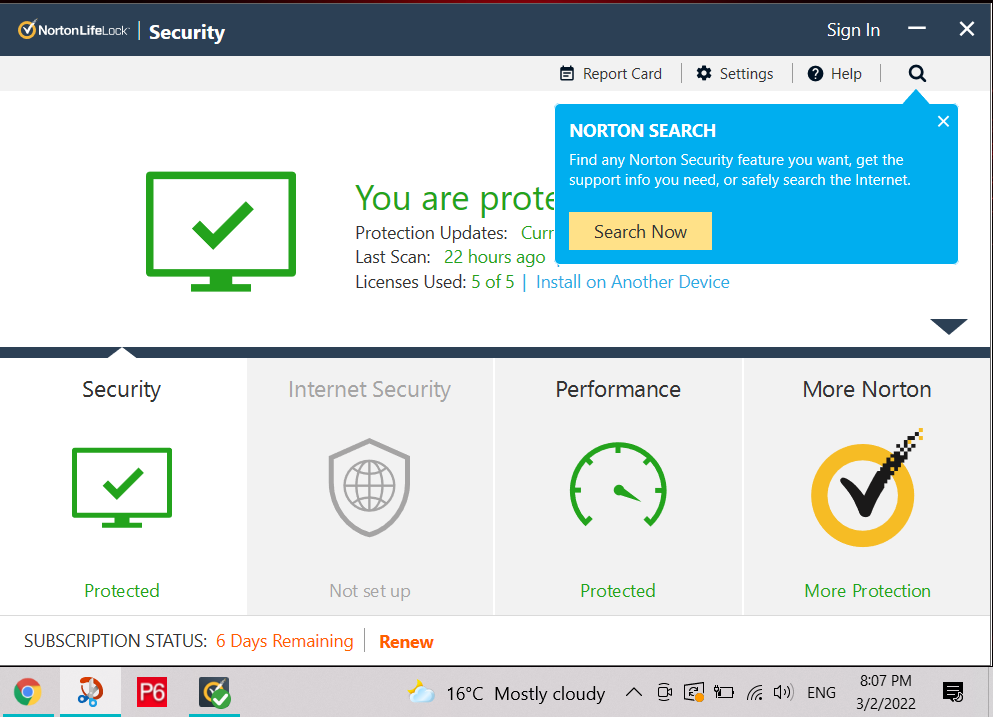Open the taskbar clock showing 8:07 PM
The width and height of the screenshot is (993, 717).
pyautogui.click(x=885, y=692)
